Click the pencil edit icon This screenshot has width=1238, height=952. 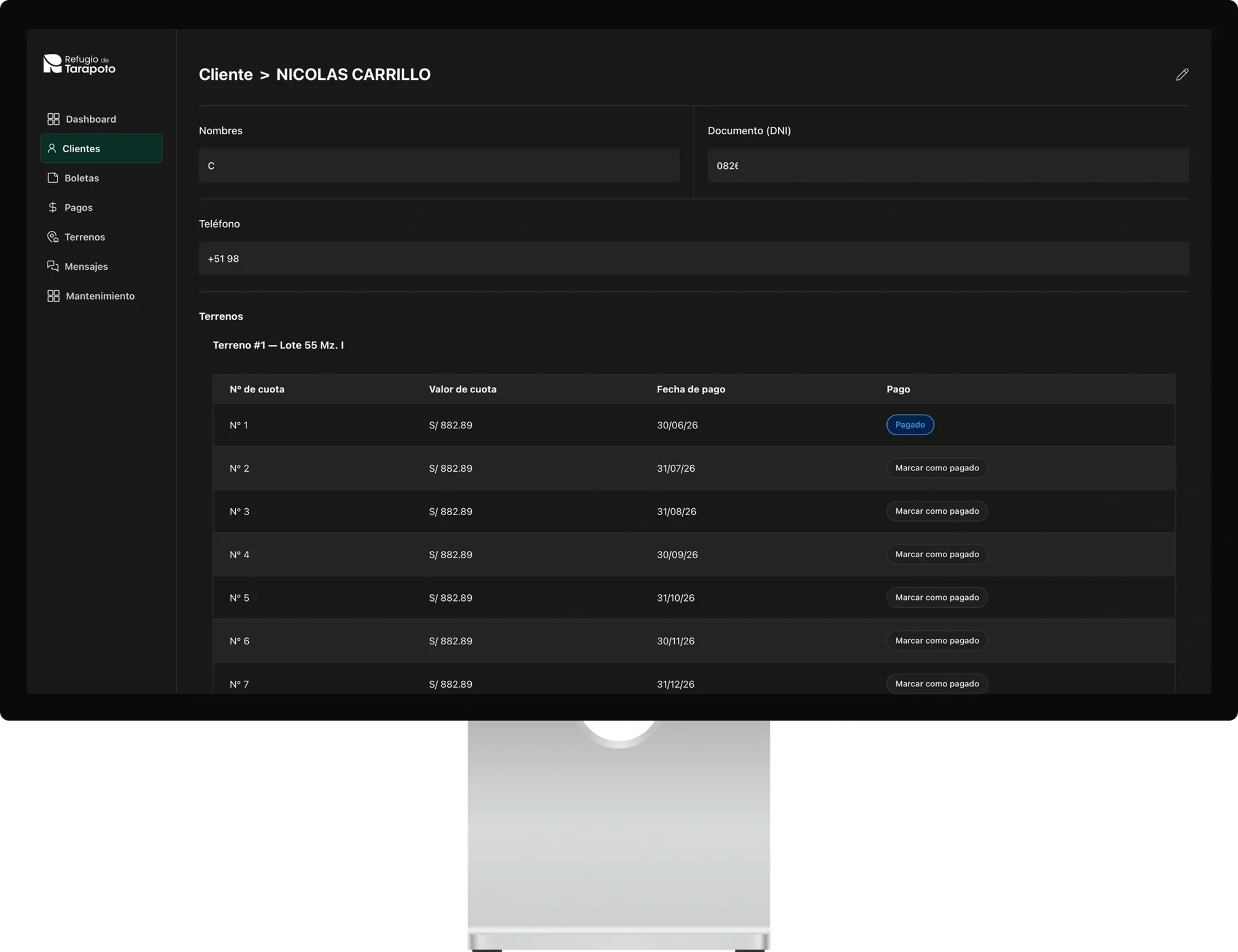(1182, 75)
